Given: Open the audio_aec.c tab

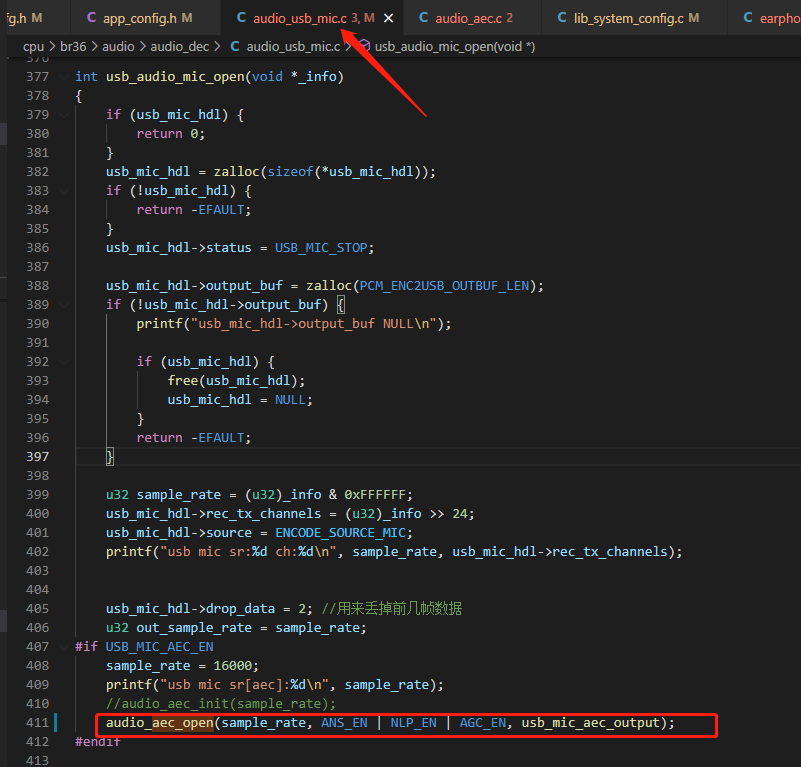Looking at the screenshot, I should (x=465, y=18).
